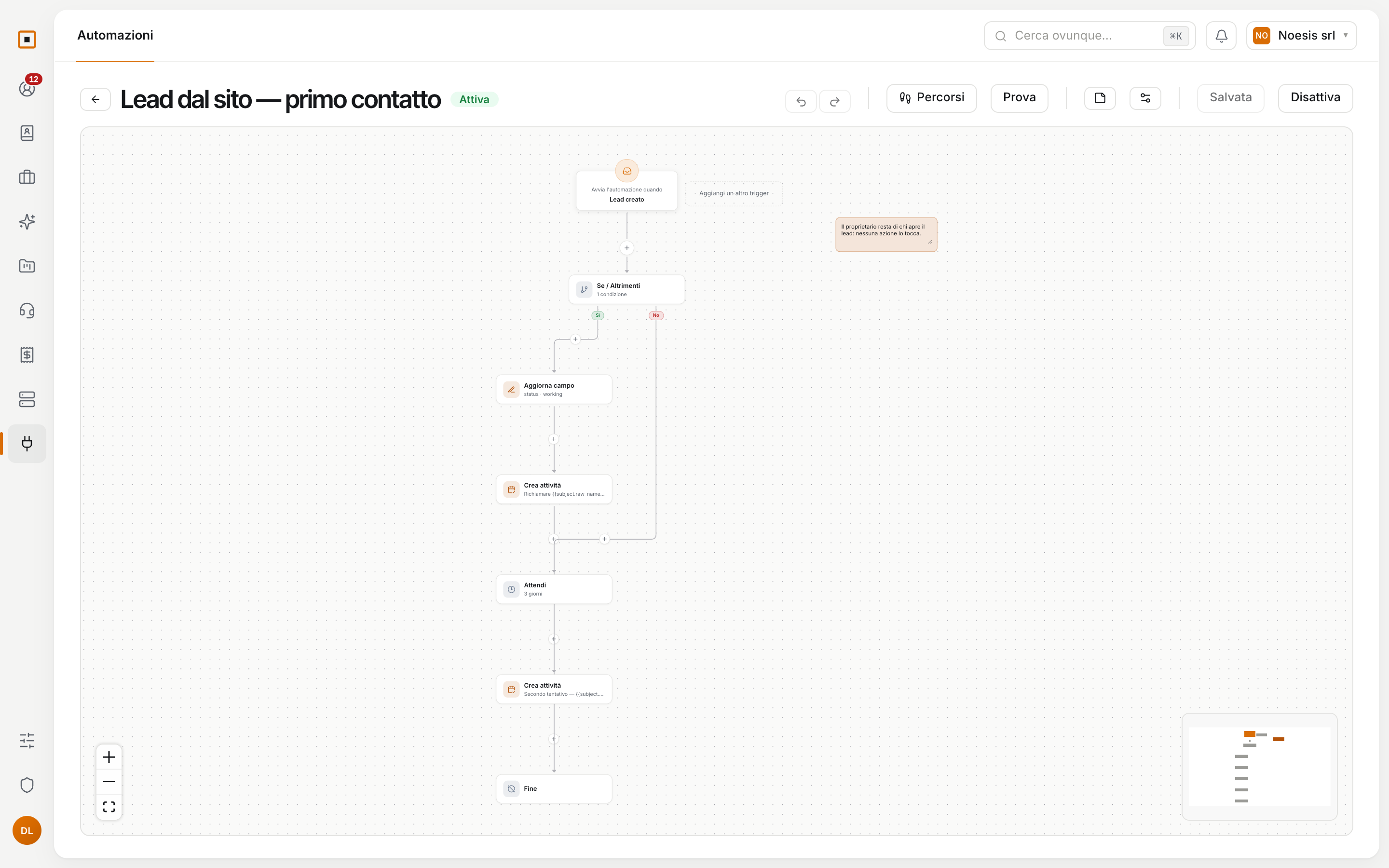Open the headset support sidebar icon
The width and height of the screenshot is (1389, 868).
pyautogui.click(x=27, y=311)
